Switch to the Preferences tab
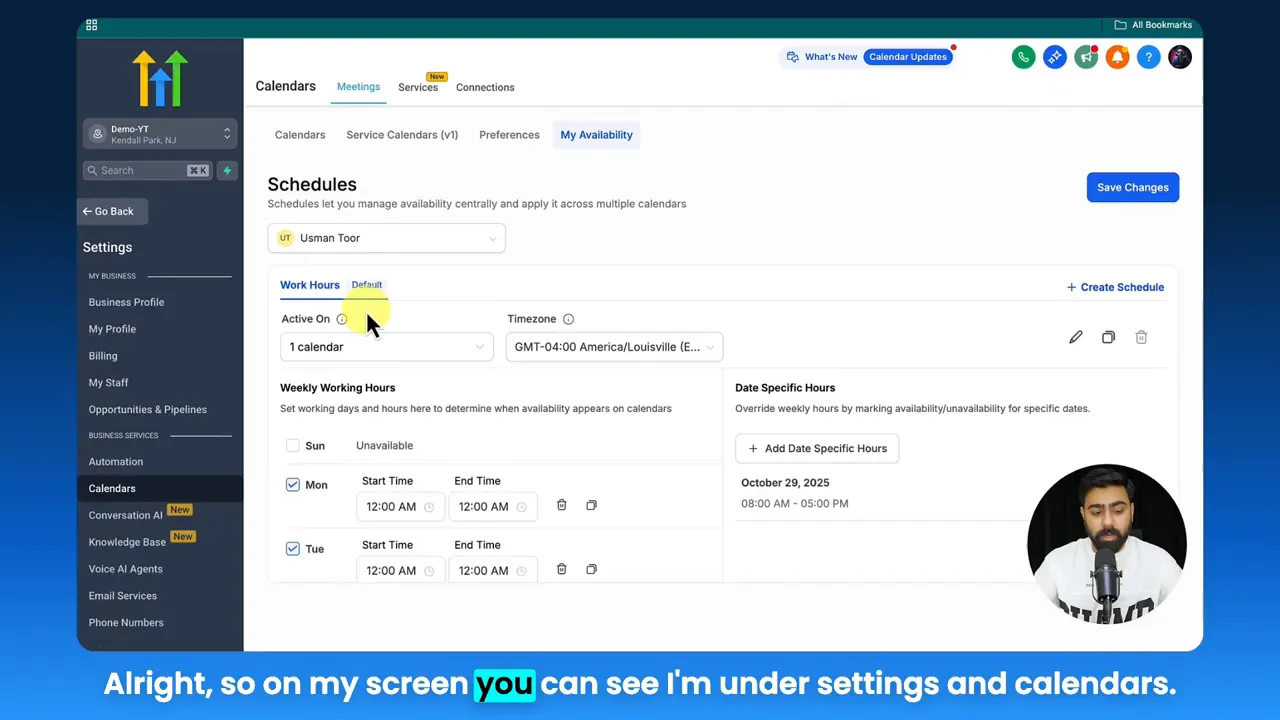1280x720 pixels. [509, 134]
